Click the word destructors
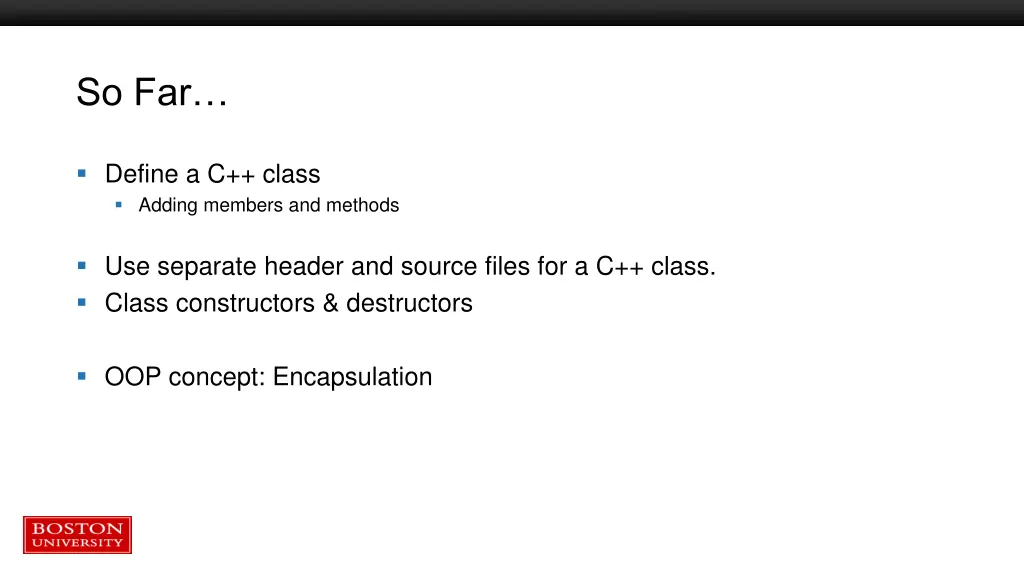Viewport: 1024px width, 576px height. click(409, 303)
